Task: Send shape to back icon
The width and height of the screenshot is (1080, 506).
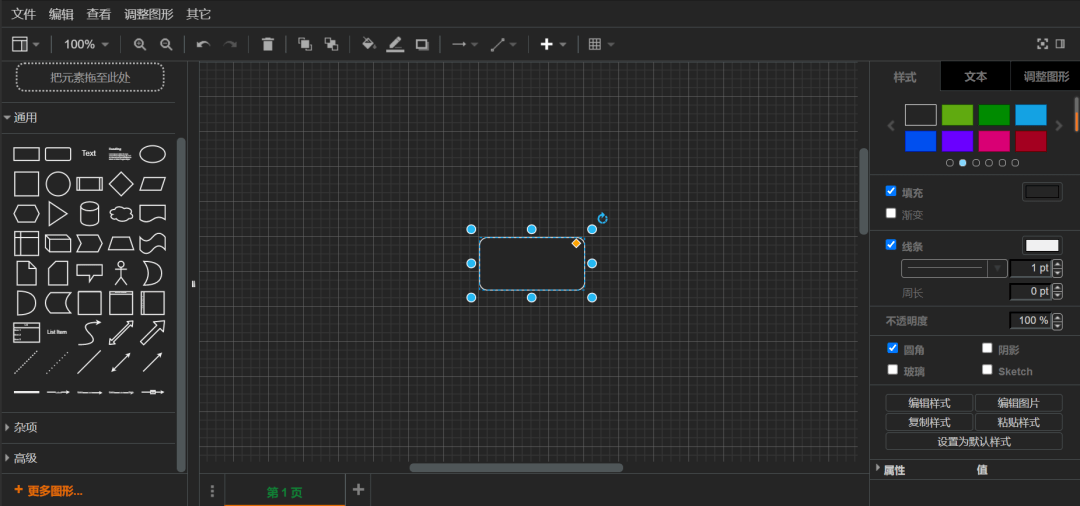Action: tap(331, 45)
